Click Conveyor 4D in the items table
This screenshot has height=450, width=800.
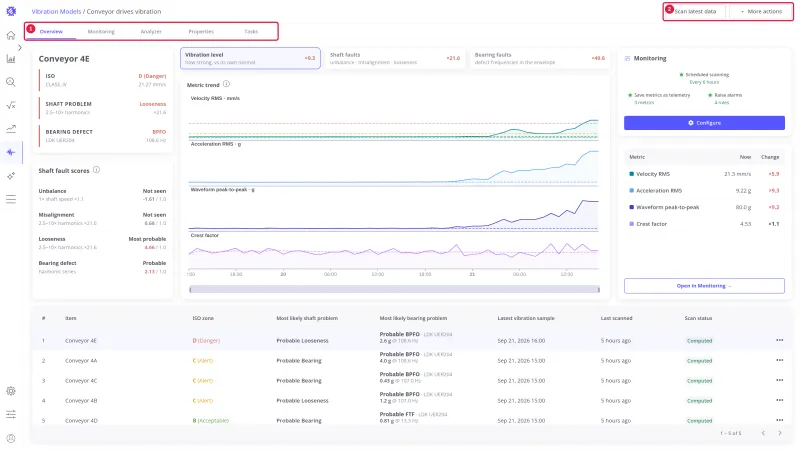(x=81, y=420)
